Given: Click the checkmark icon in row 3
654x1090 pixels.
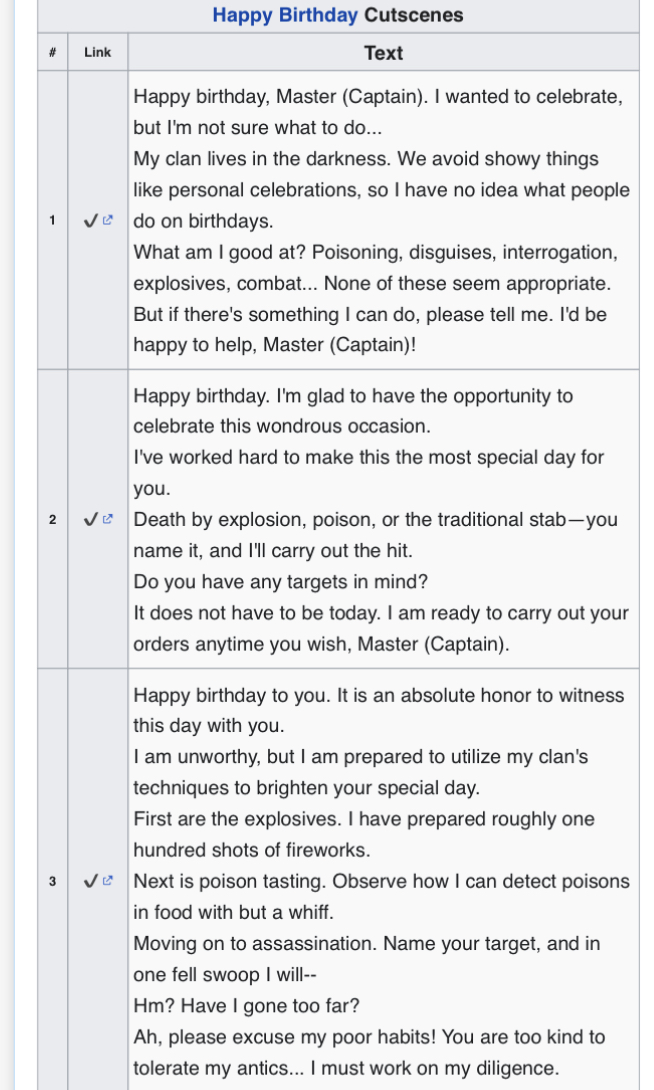Looking at the screenshot, I should point(91,881).
